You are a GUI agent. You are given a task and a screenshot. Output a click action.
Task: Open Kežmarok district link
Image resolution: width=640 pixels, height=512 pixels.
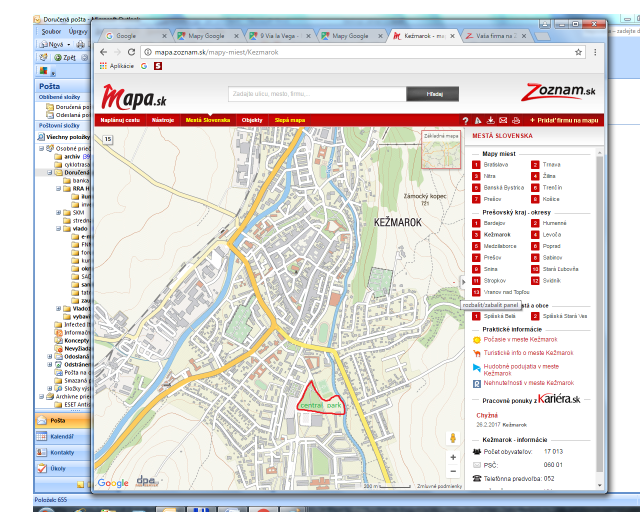coord(497,235)
